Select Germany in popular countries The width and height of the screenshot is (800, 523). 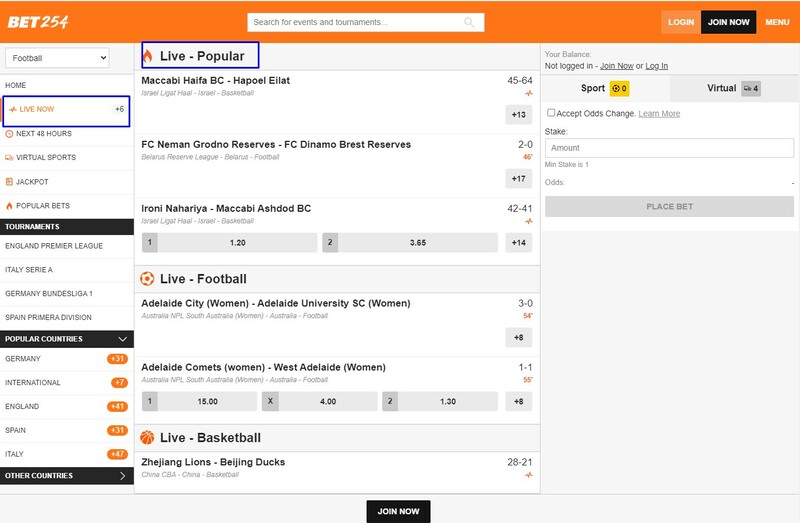pos(67,359)
